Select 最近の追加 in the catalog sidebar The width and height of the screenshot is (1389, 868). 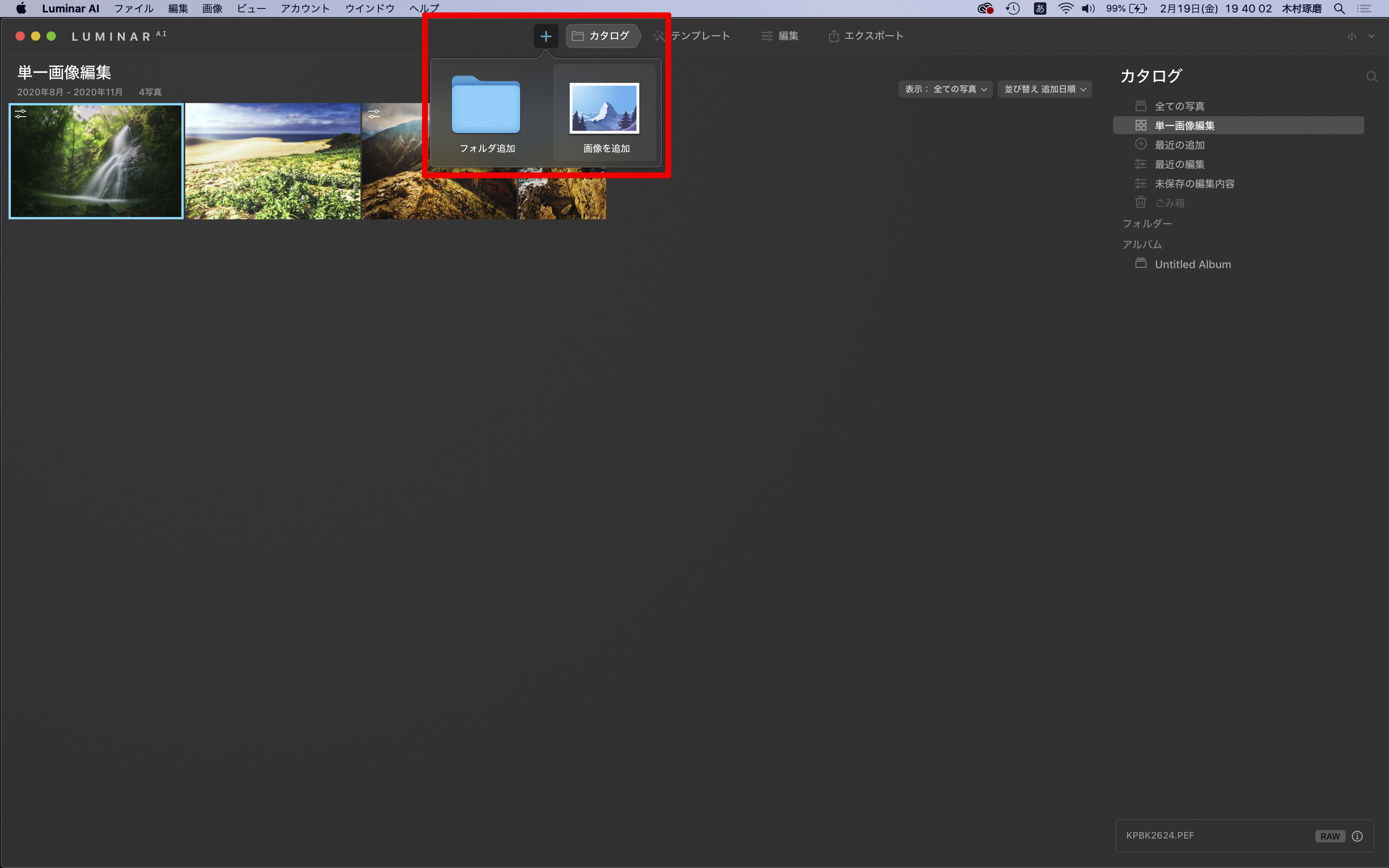[1179, 145]
